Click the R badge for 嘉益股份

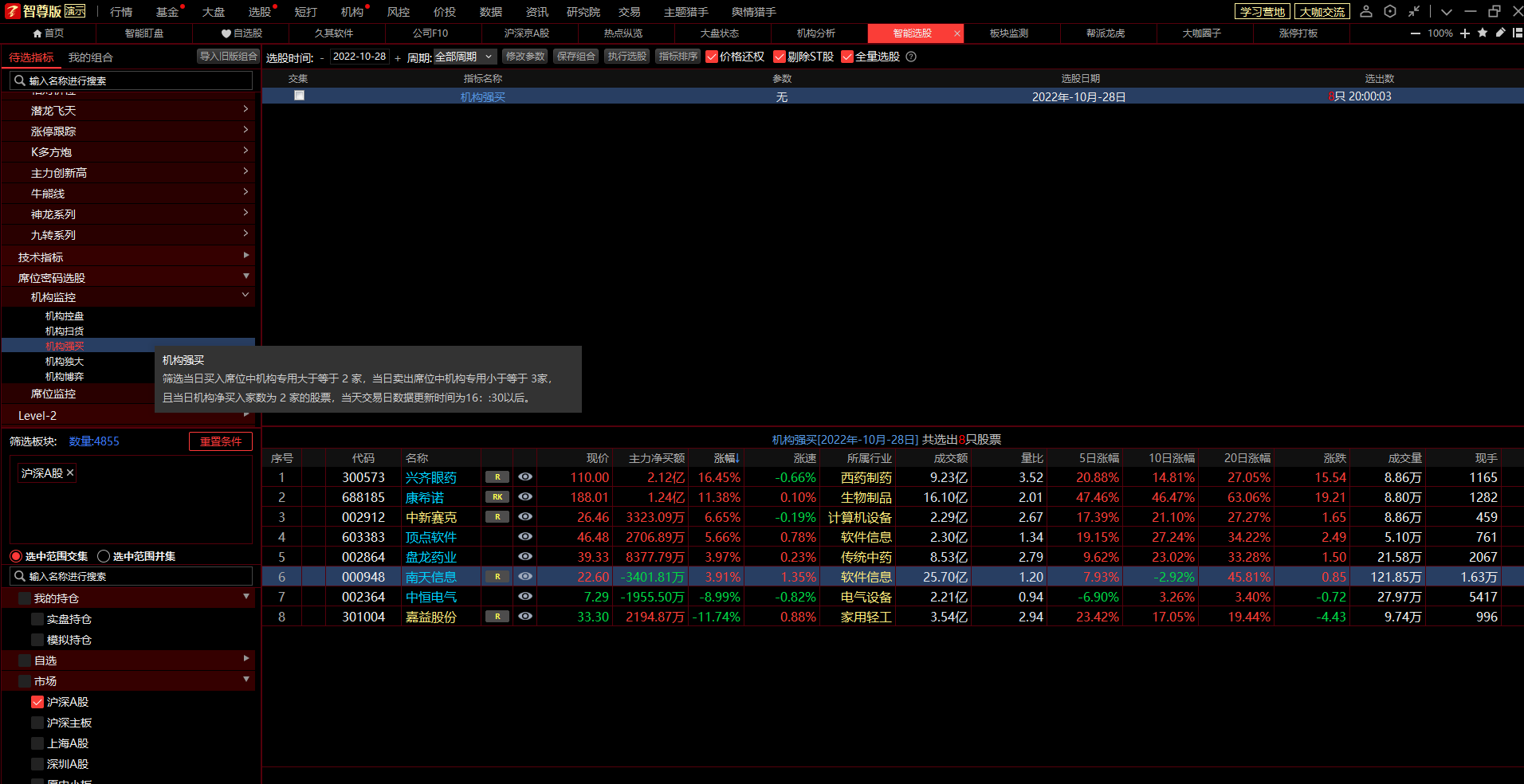point(497,617)
